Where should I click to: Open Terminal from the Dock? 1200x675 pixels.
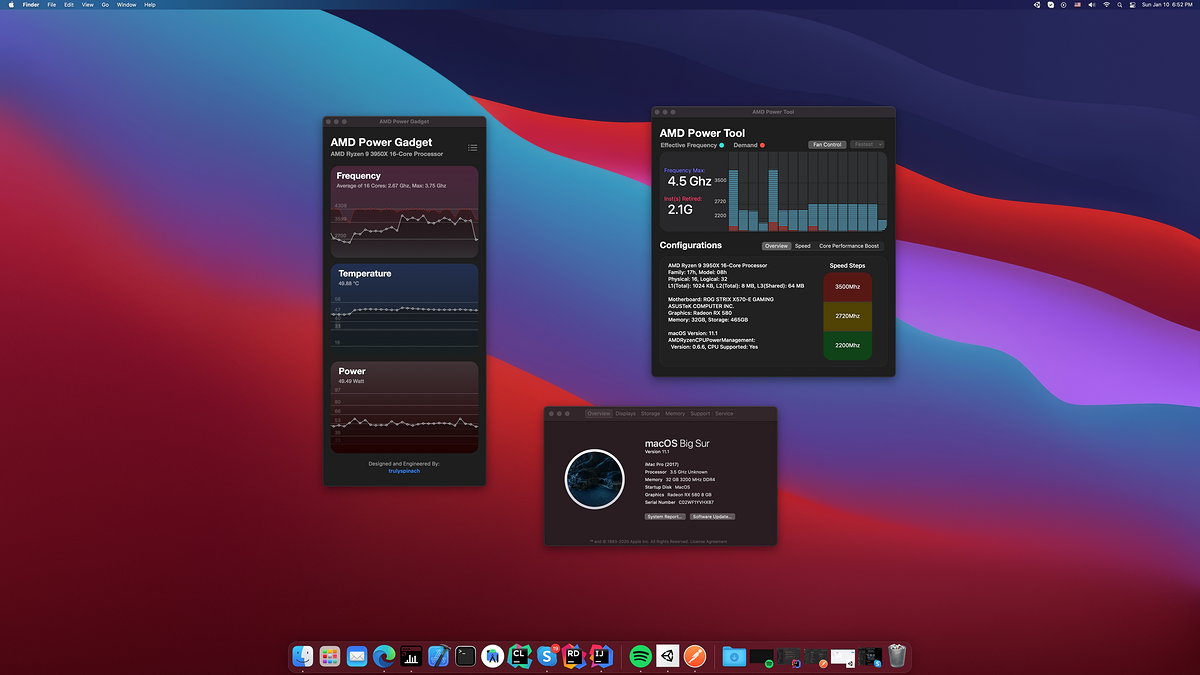click(465, 656)
